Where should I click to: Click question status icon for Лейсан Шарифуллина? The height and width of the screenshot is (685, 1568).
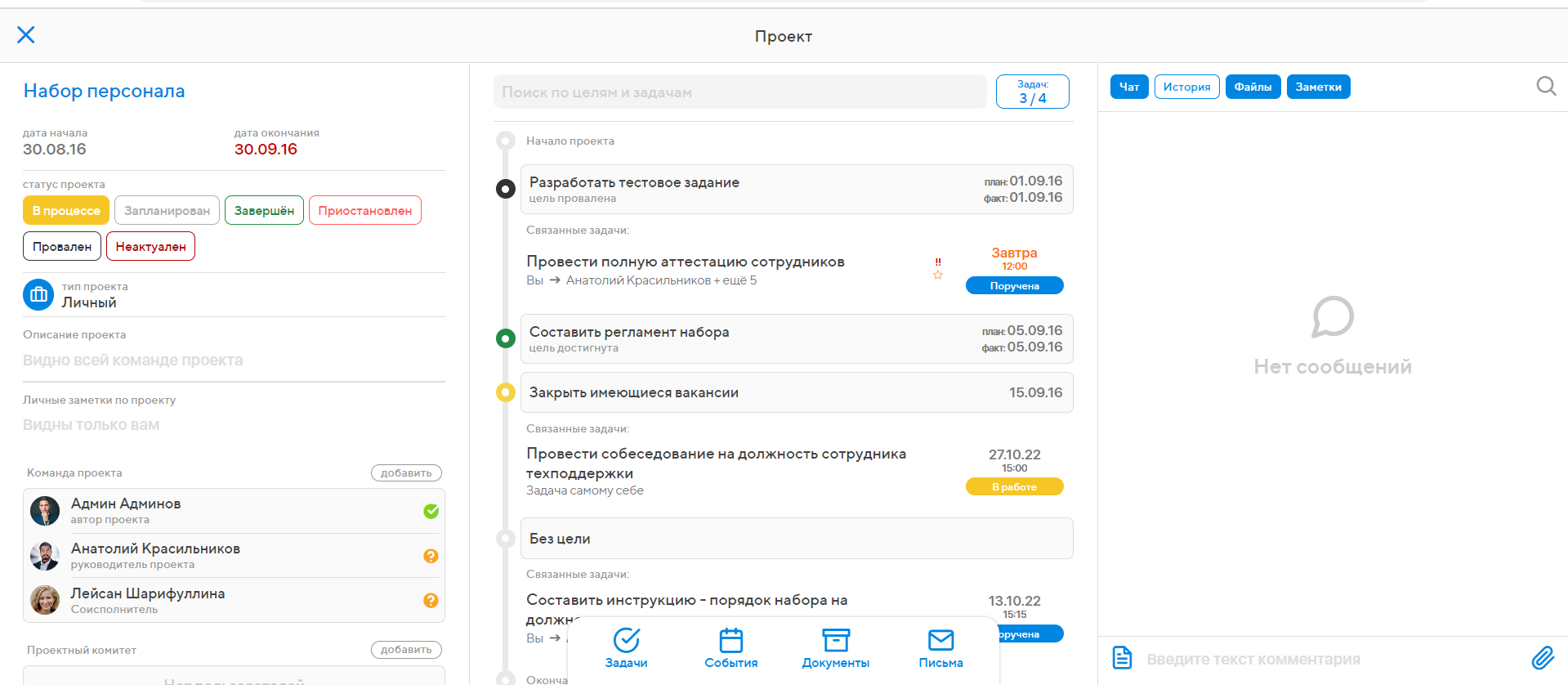[x=431, y=600]
